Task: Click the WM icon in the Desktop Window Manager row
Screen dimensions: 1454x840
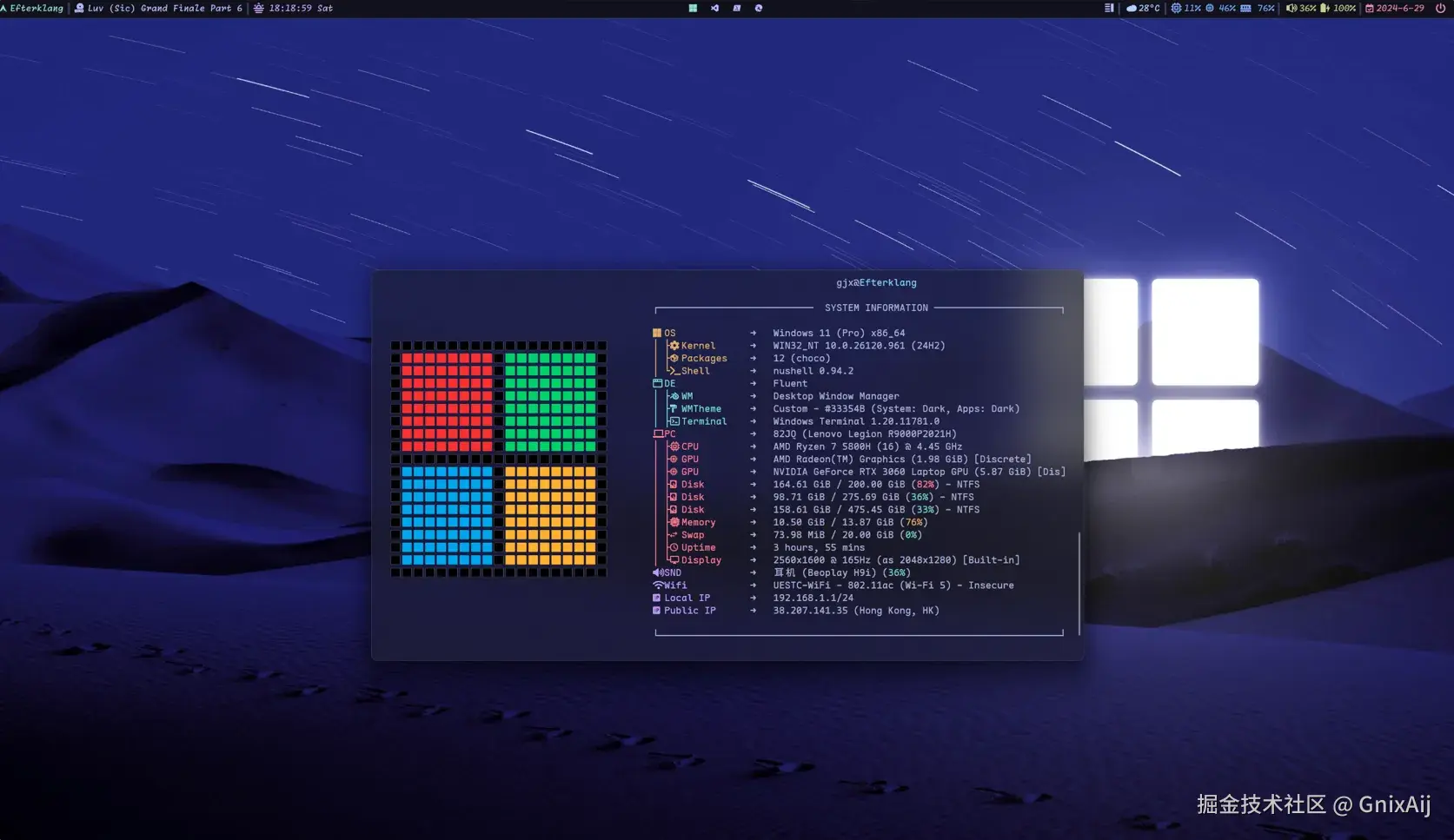Action: (x=674, y=396)
